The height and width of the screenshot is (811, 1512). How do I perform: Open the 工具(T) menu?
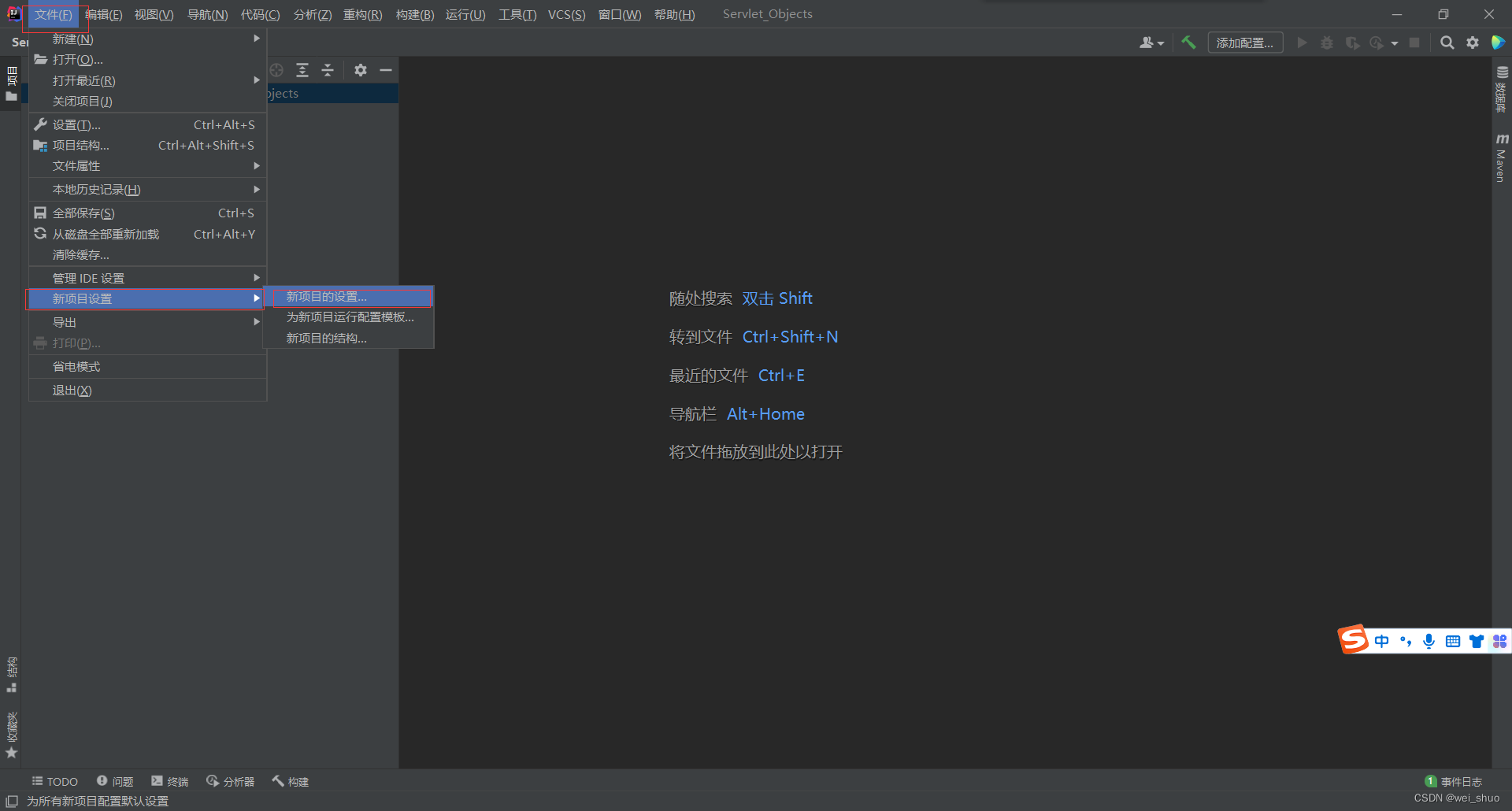(x=517, y=14)
